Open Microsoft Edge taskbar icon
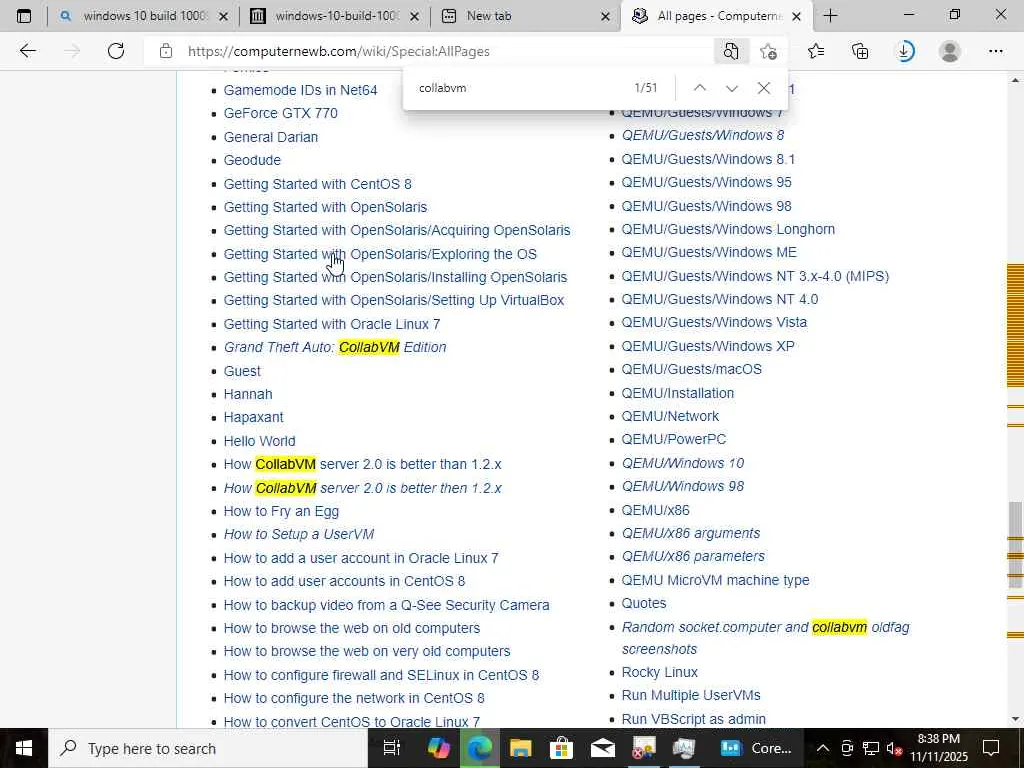This screenshot has height=768, width=1024. 479,748
